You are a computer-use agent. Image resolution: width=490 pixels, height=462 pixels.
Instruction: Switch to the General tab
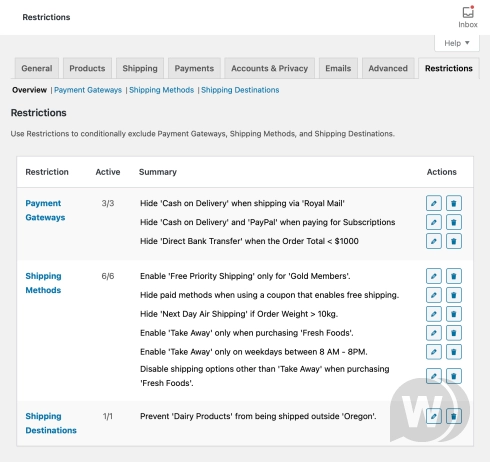(37, 68)
